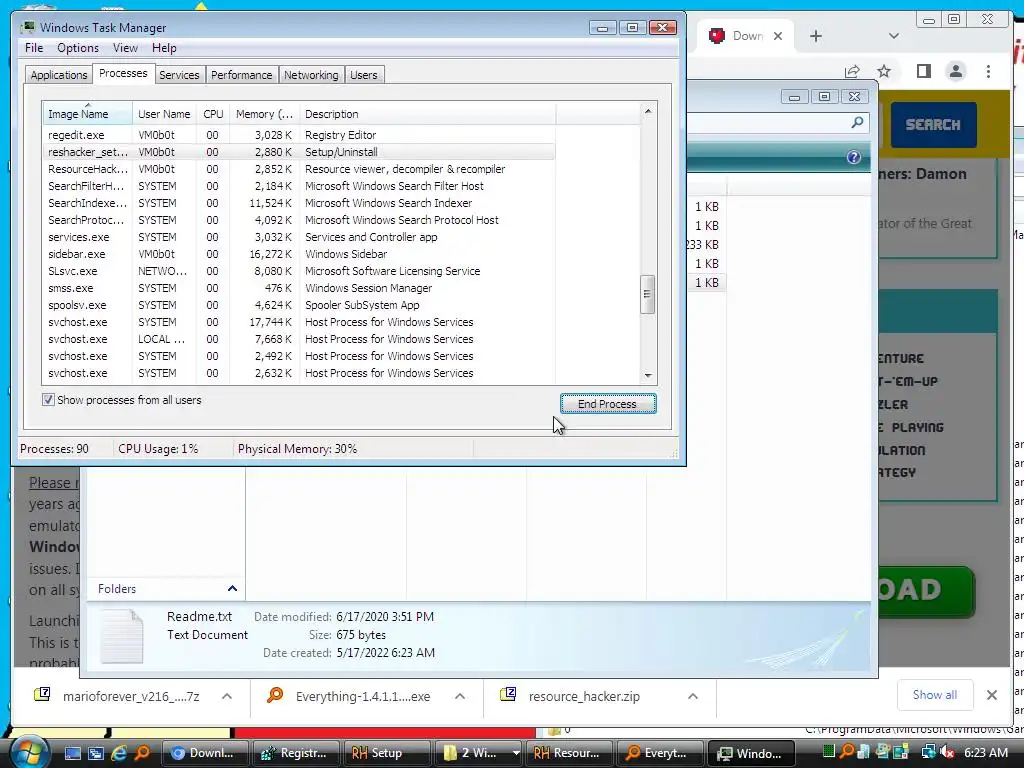This screenshot has height=768, width=1024.
Task: Click the Readme.txt file thumbnail in details pane
Action: point(121,637)
